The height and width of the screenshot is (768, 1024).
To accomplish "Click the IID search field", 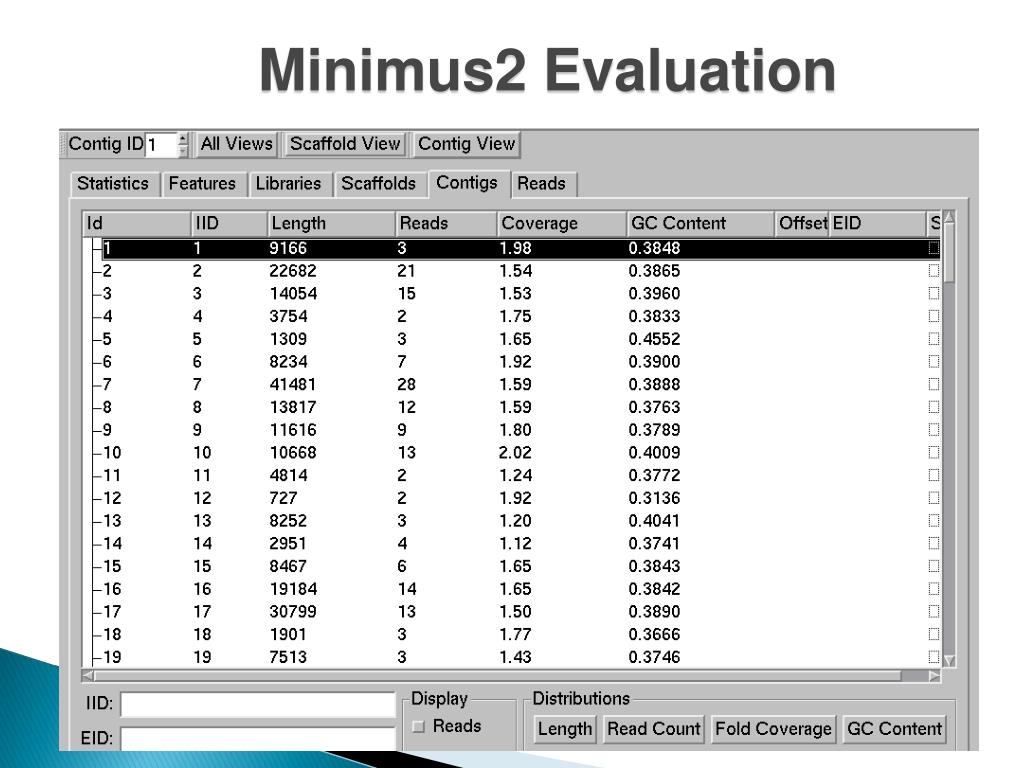I will click(x=258, y=705).
